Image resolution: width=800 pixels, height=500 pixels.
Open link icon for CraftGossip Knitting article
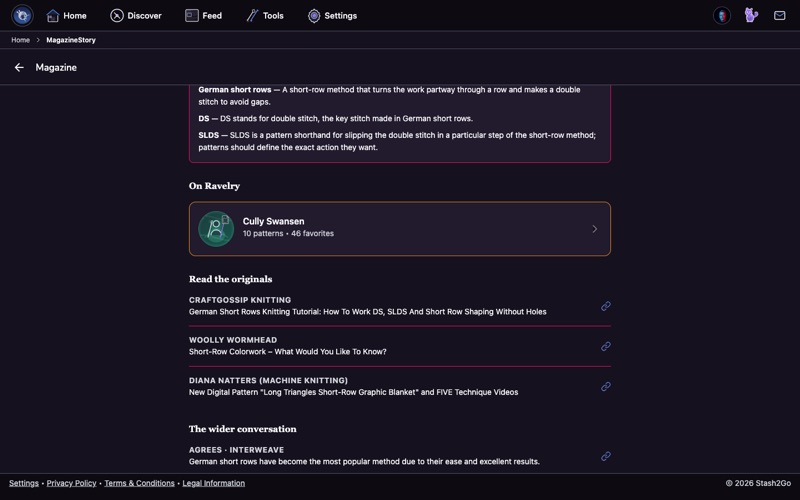click(x=606, y=306)
